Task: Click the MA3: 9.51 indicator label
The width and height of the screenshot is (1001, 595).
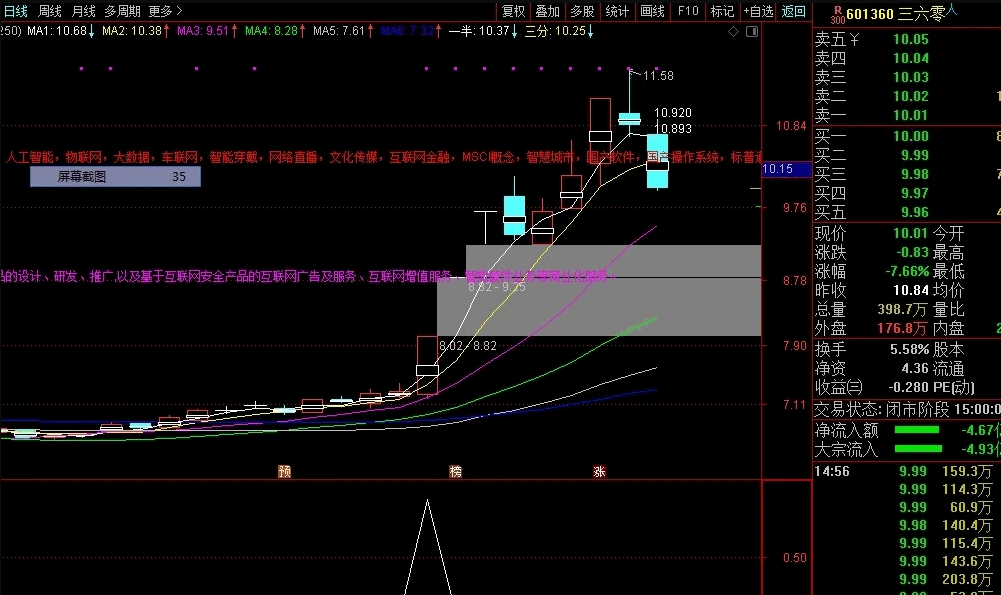Action: click(207, 31)
